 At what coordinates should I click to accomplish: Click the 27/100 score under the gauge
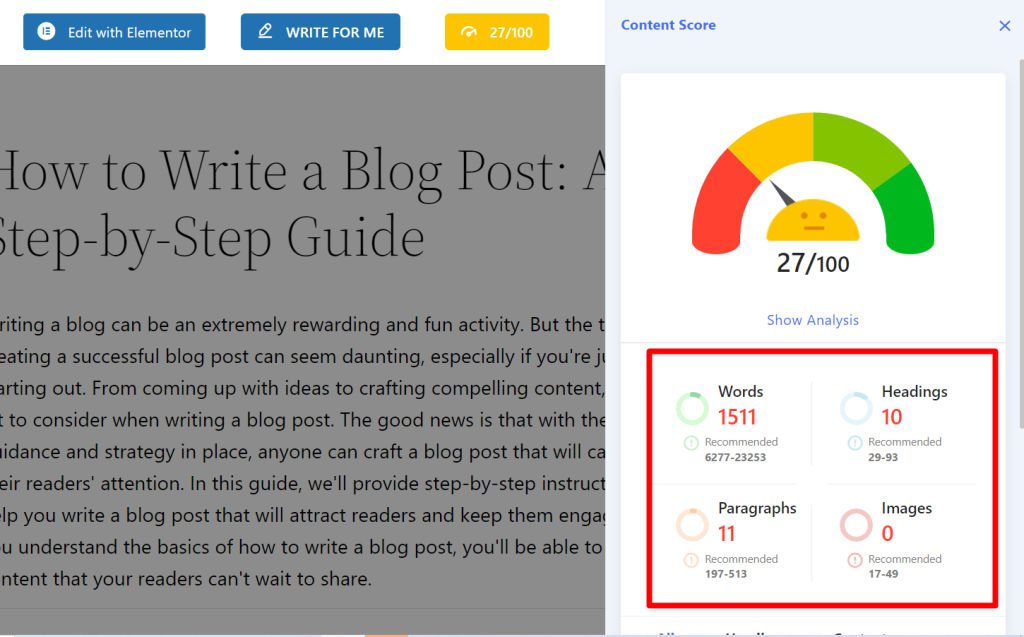[812, 263]
